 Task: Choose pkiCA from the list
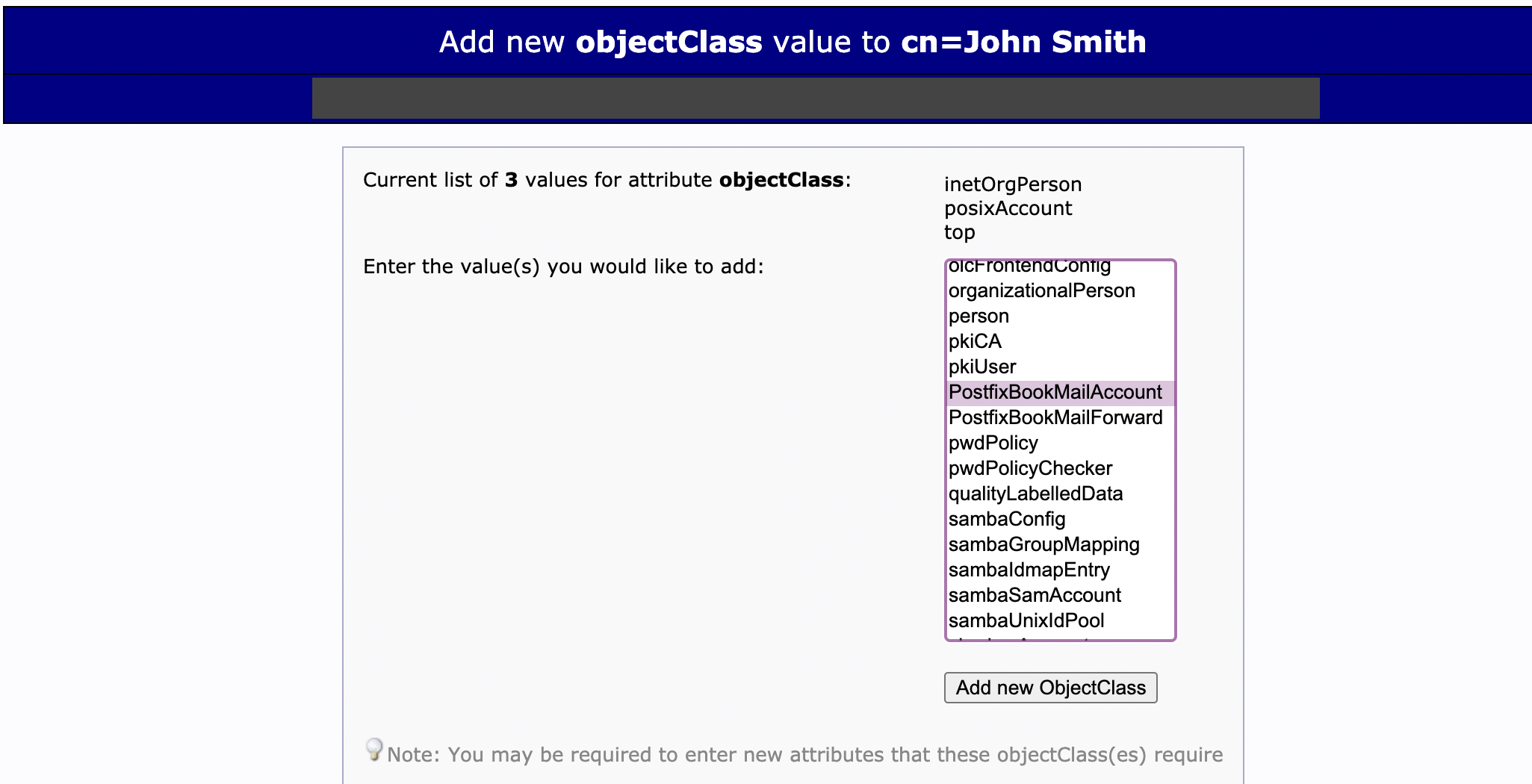(1060, 341)
